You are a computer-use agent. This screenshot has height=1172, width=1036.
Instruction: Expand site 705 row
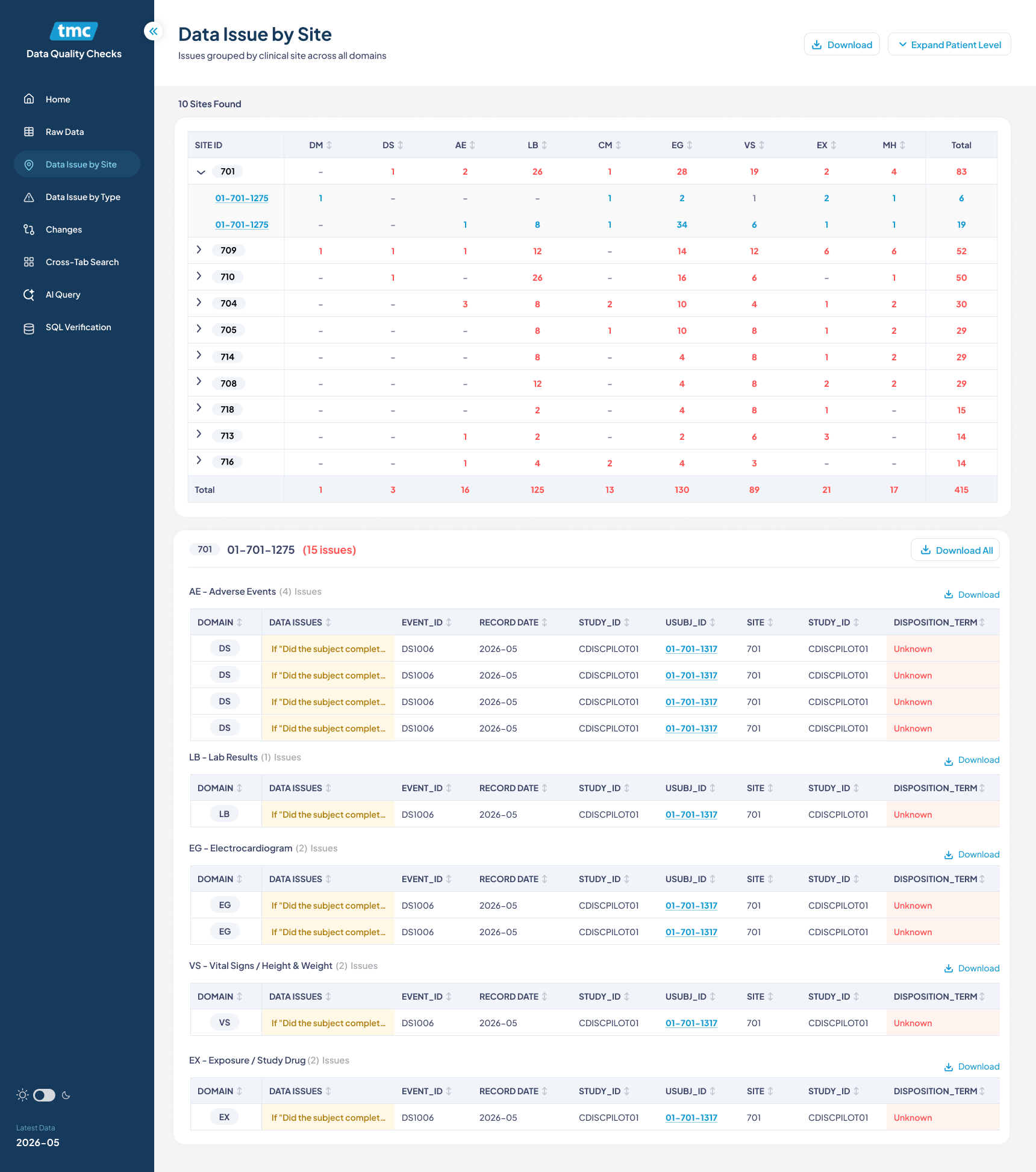click(x=199, y=329)
